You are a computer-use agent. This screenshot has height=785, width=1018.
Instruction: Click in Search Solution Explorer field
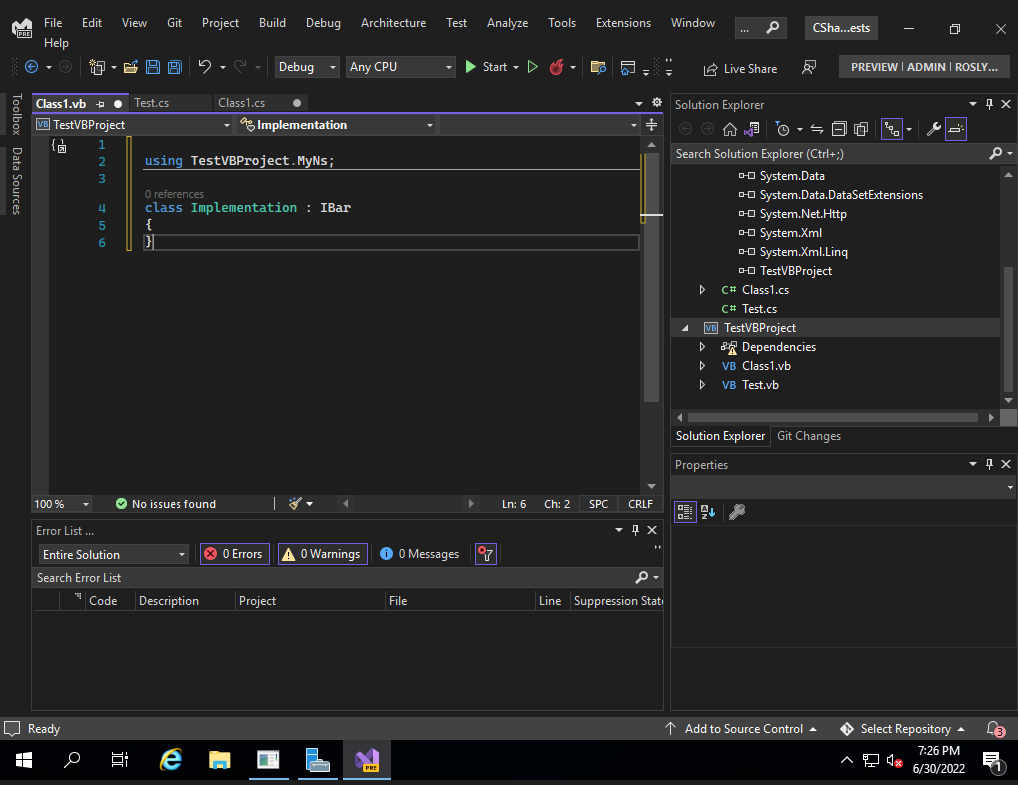[831, 154]
